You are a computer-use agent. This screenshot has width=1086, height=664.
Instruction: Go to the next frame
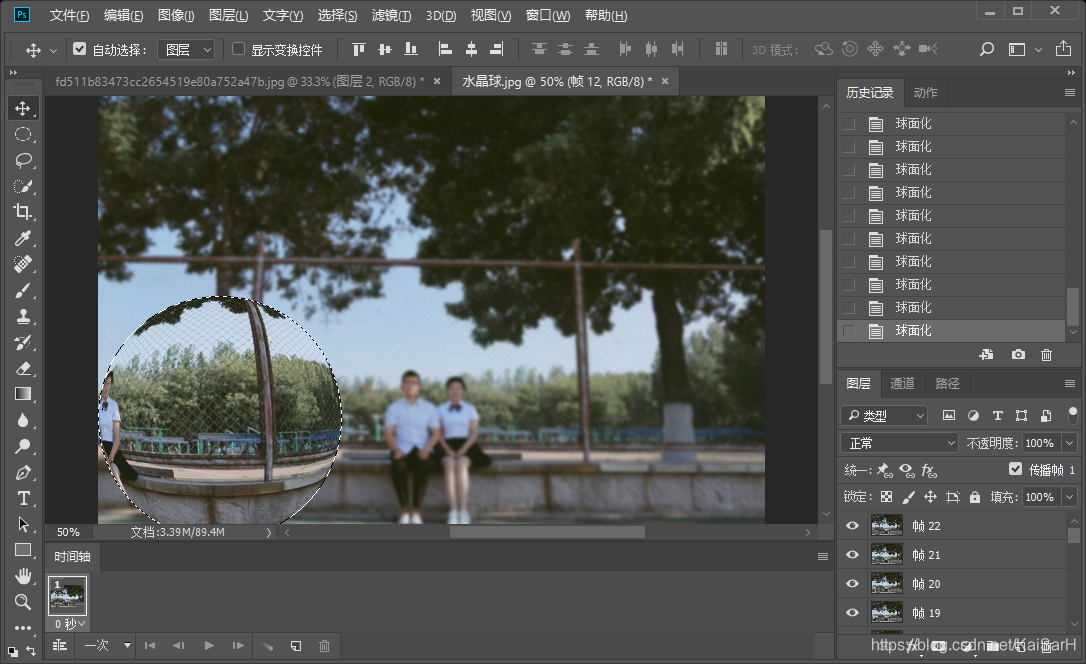(x=238, y=645)
